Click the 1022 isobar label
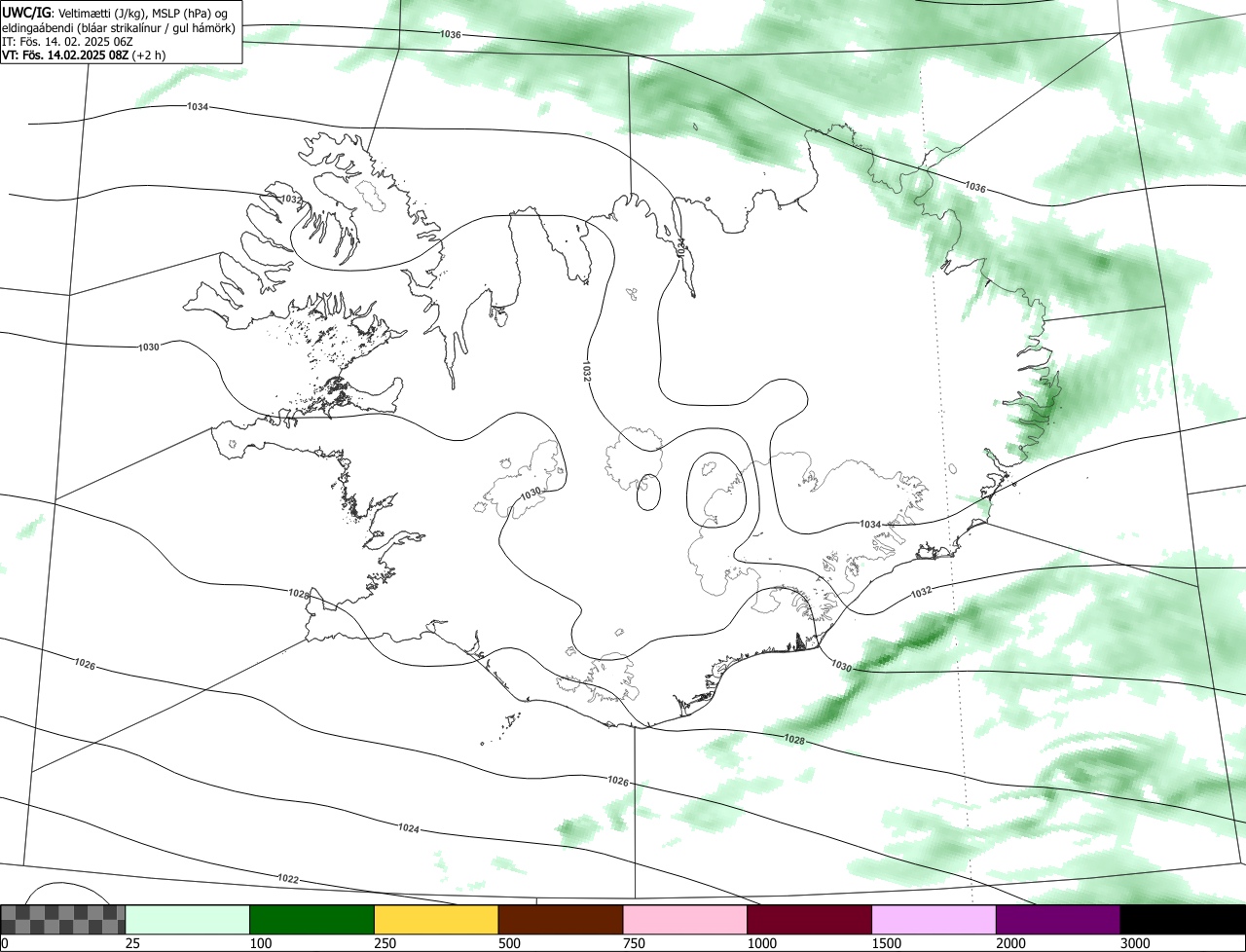Screen dimensions: 1246x952 (x=288, y=878)
